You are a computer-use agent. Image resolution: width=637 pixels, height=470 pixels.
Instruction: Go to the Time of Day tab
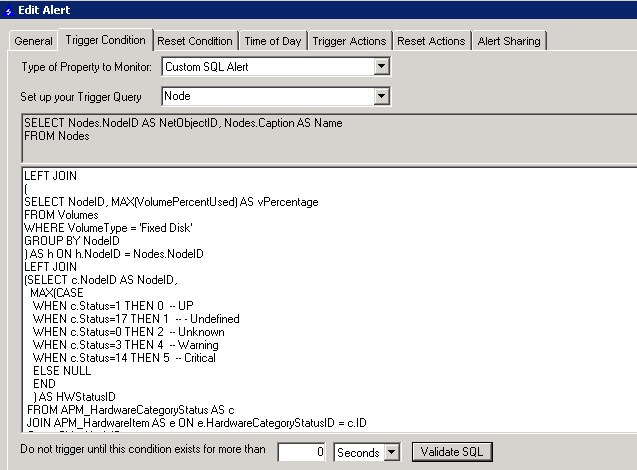(x=273, y=41)
